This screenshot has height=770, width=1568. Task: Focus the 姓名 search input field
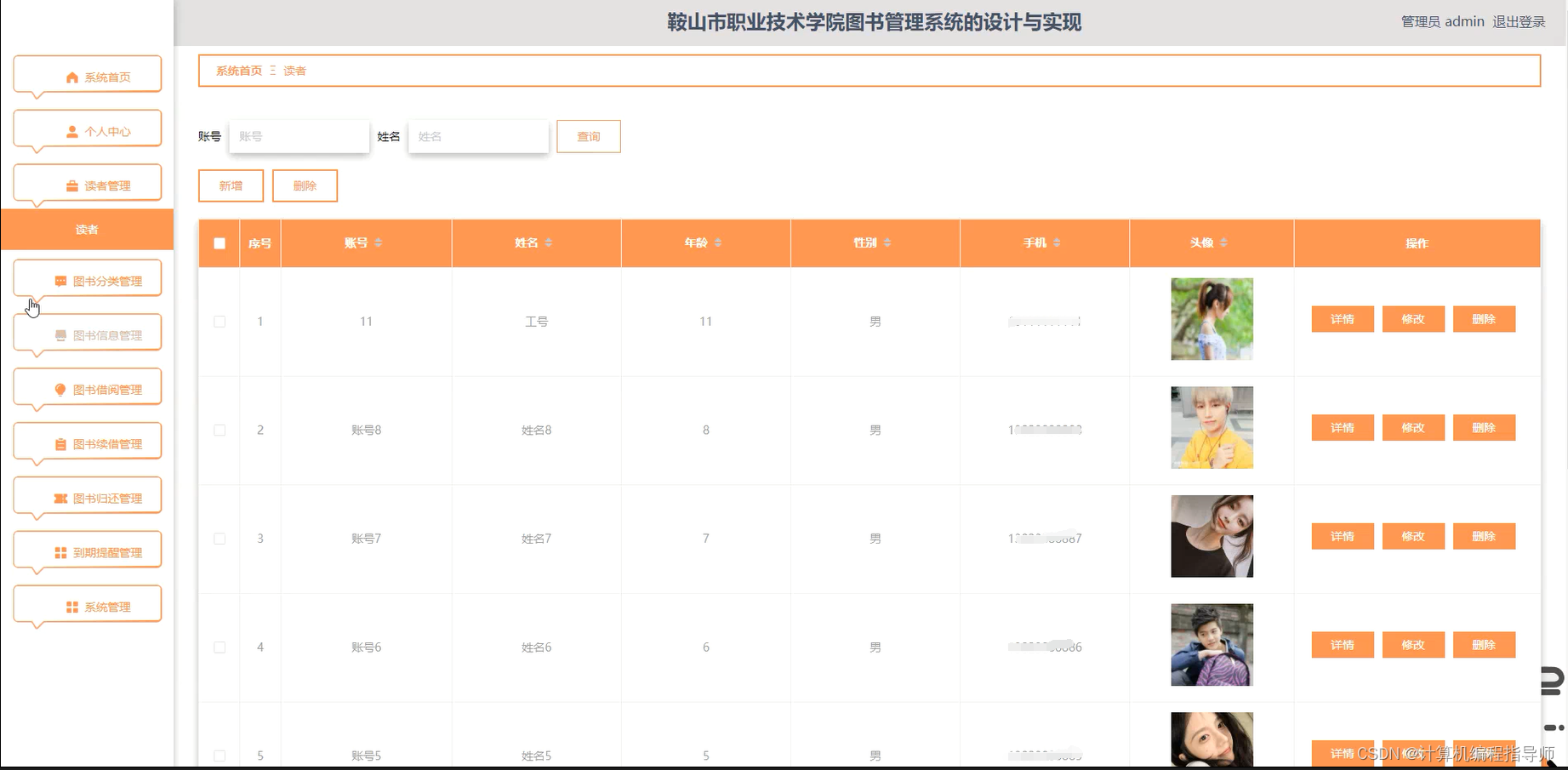[x=478, y=136]
